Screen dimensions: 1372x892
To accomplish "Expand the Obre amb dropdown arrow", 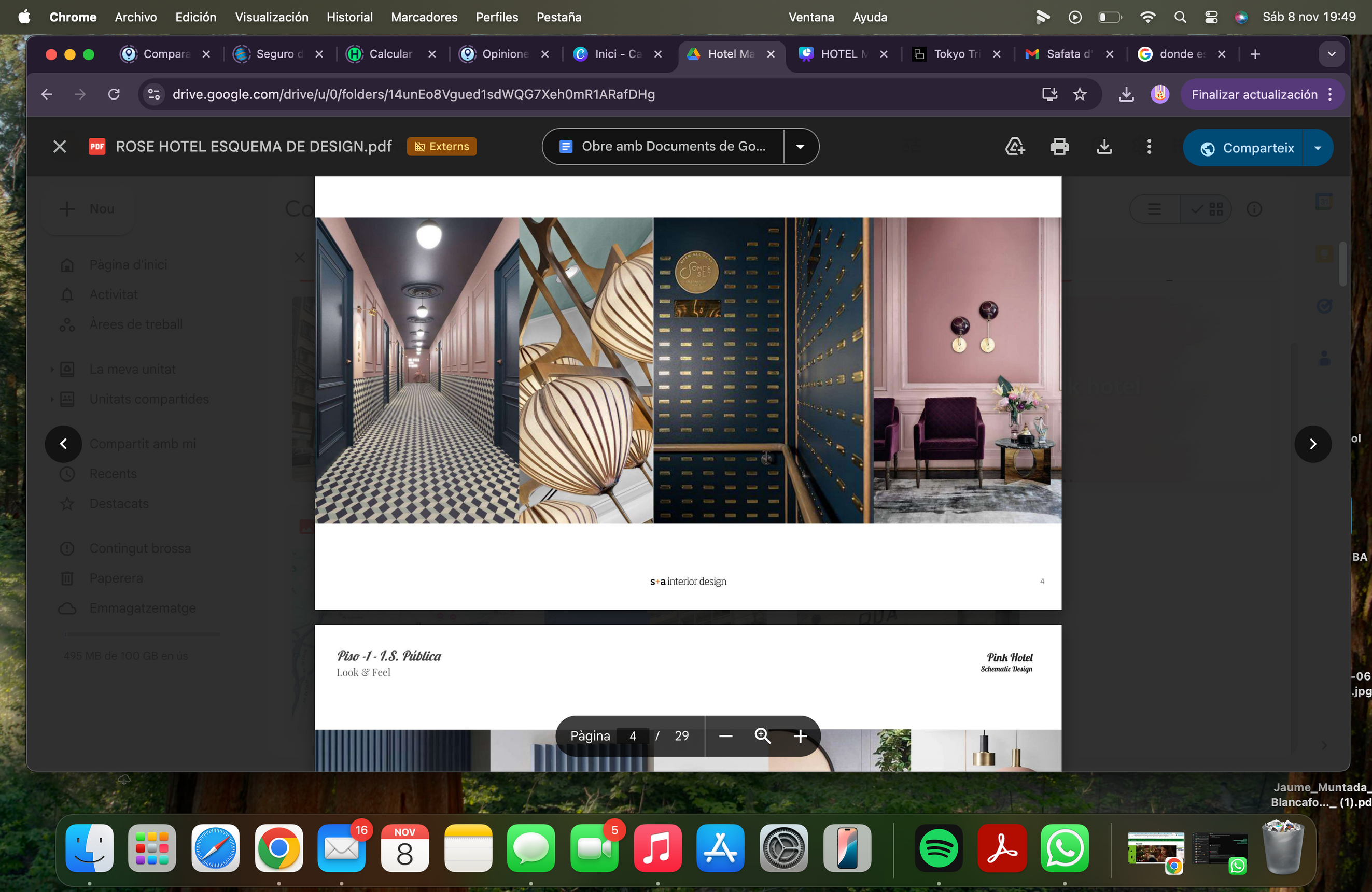I will [800, 147].
